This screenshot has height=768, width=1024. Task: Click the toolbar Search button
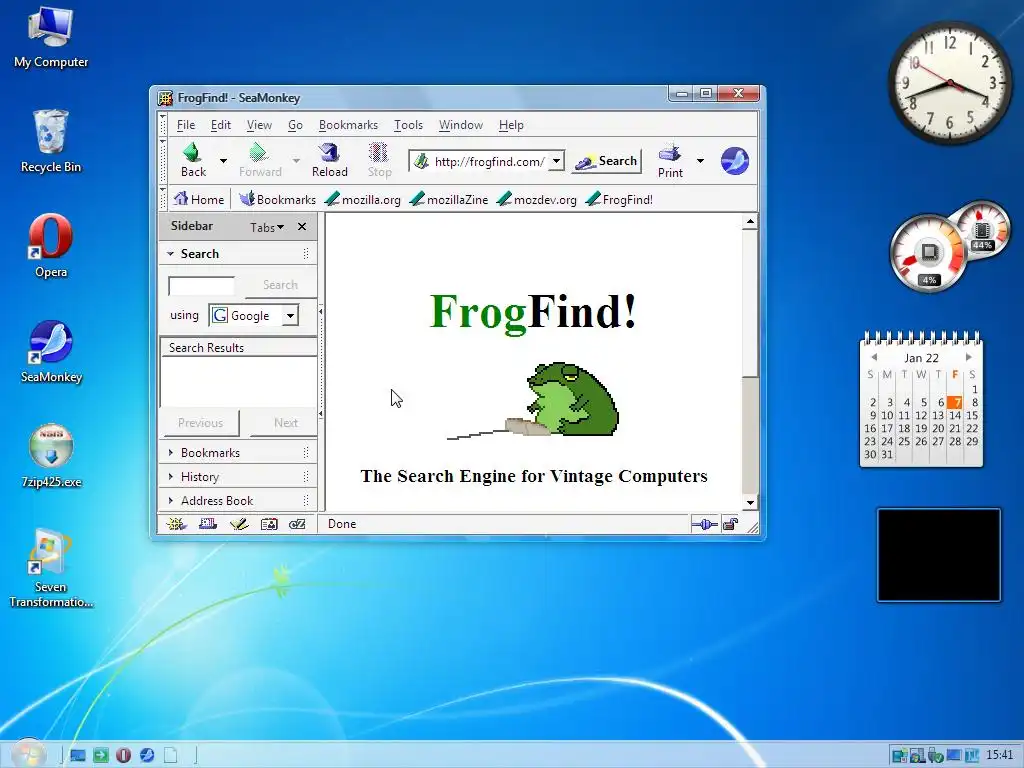point(606,161)
